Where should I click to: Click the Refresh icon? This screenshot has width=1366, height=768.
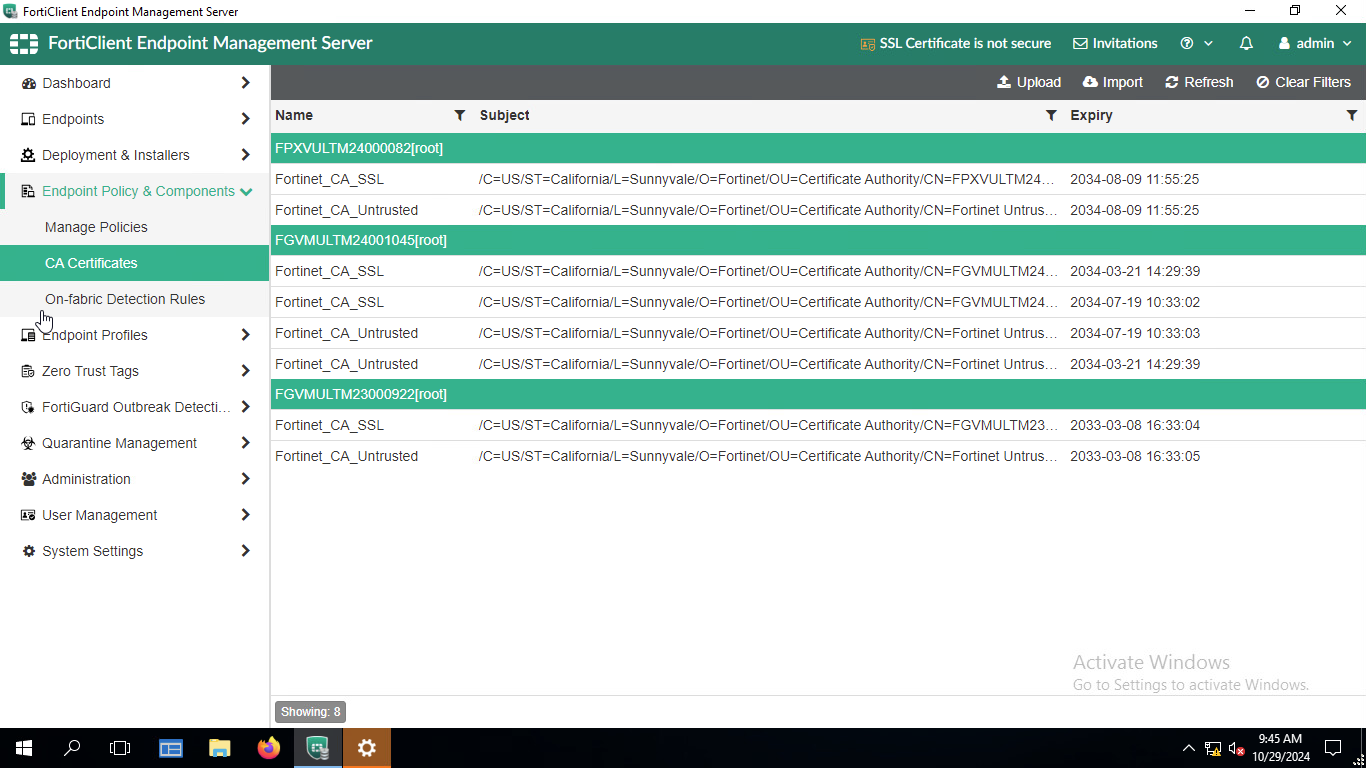1171,82
